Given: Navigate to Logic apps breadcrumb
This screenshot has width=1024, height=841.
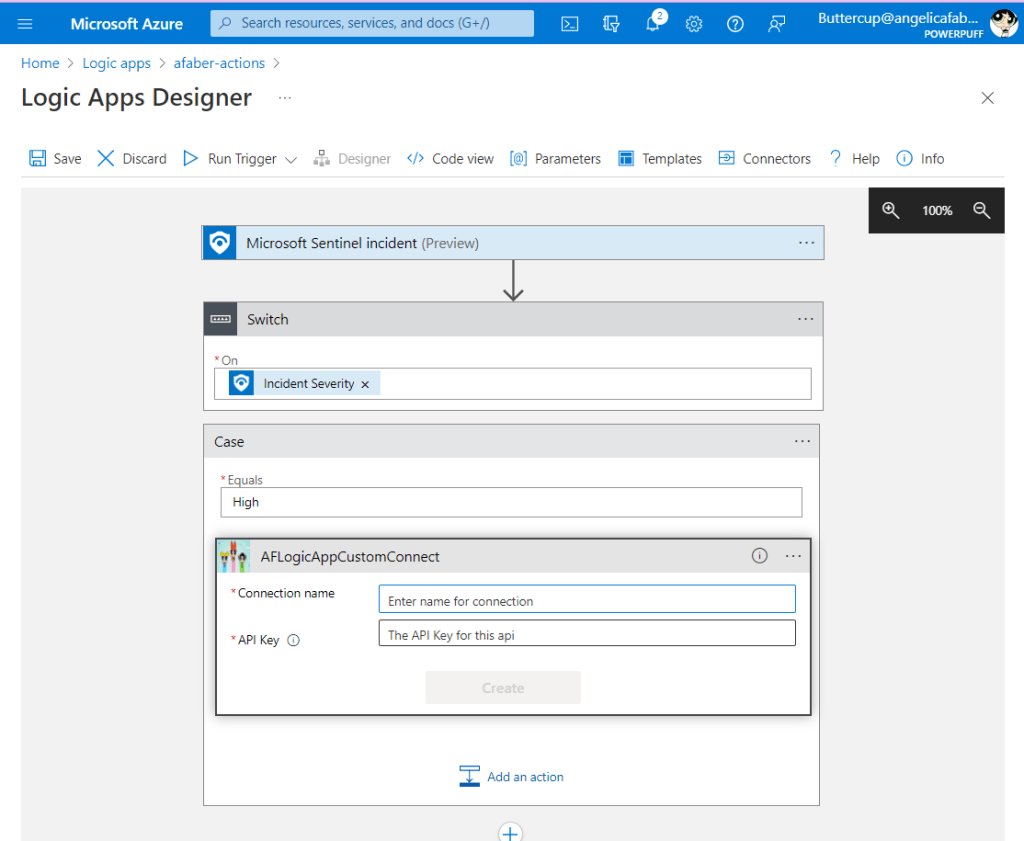Looking at the screenshot, I should click(116, 63).
